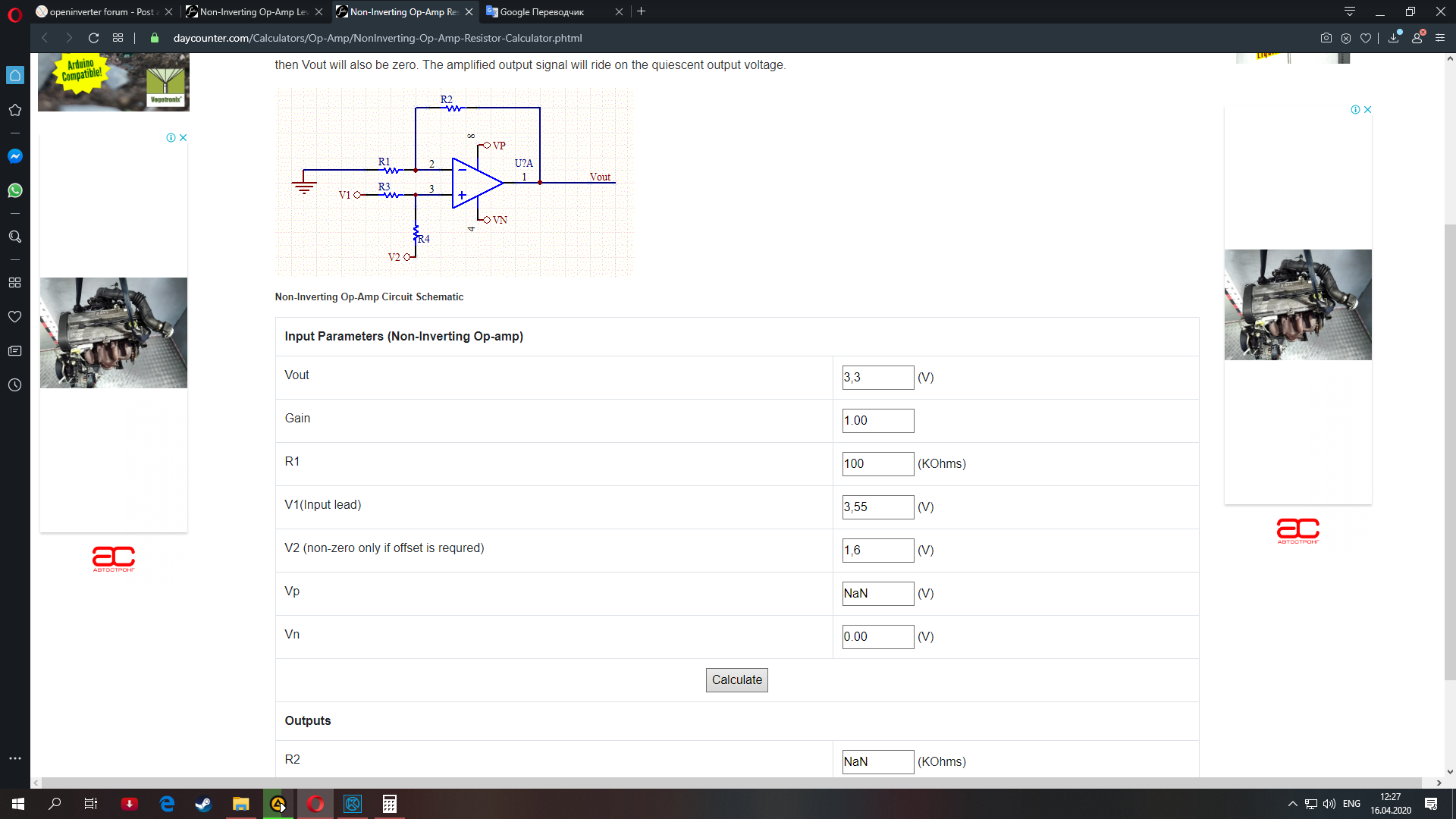Screen dimensions: 1456x819
Task: Click the Vout input field
Action: coord(877,378)
